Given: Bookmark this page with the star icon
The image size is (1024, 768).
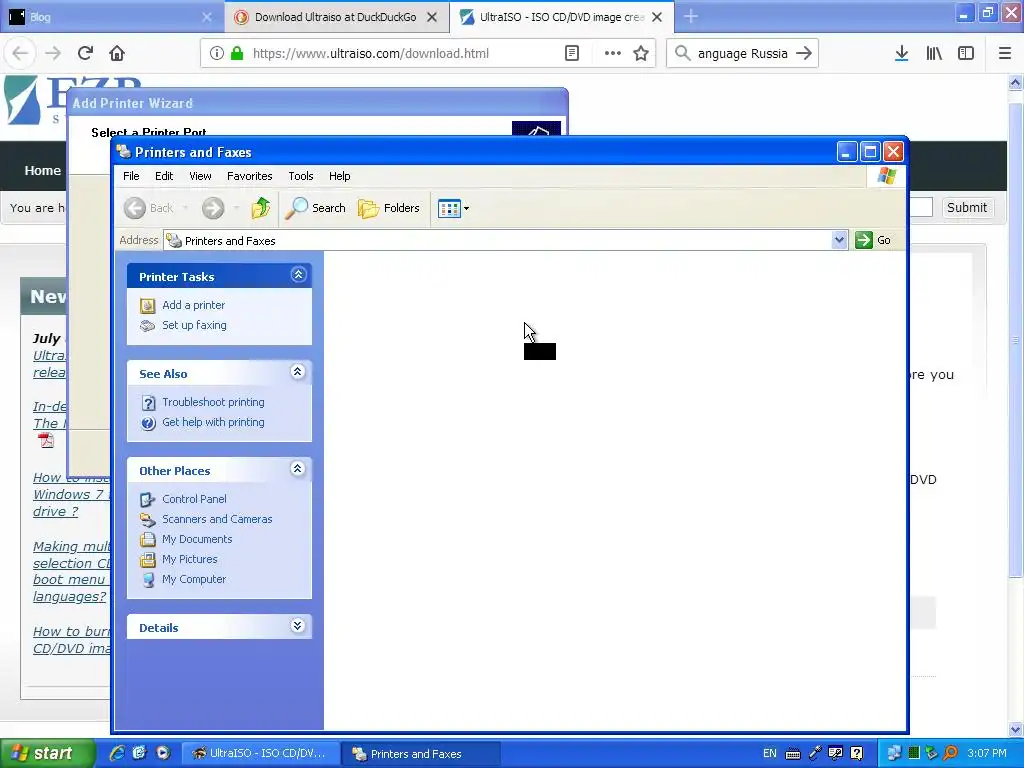Looking at the screenshot, I should point(641,54).
